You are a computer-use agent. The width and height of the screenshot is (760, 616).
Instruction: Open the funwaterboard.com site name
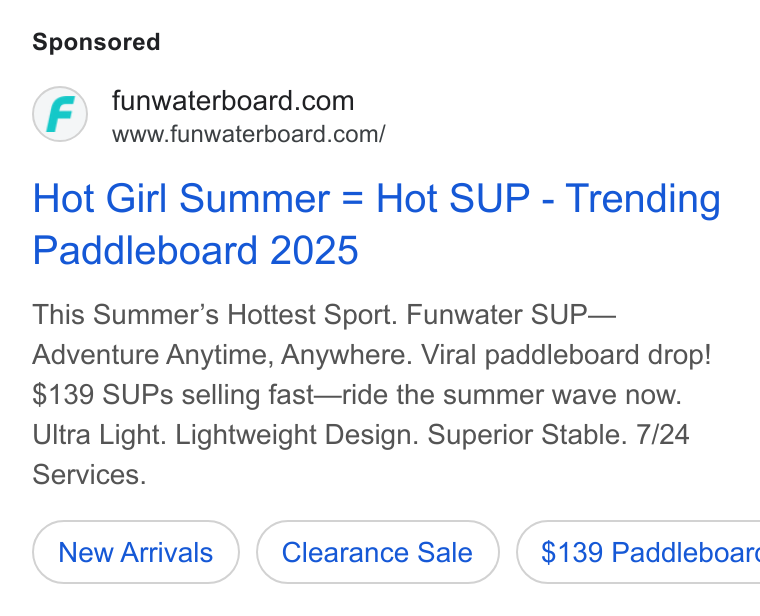233,101
